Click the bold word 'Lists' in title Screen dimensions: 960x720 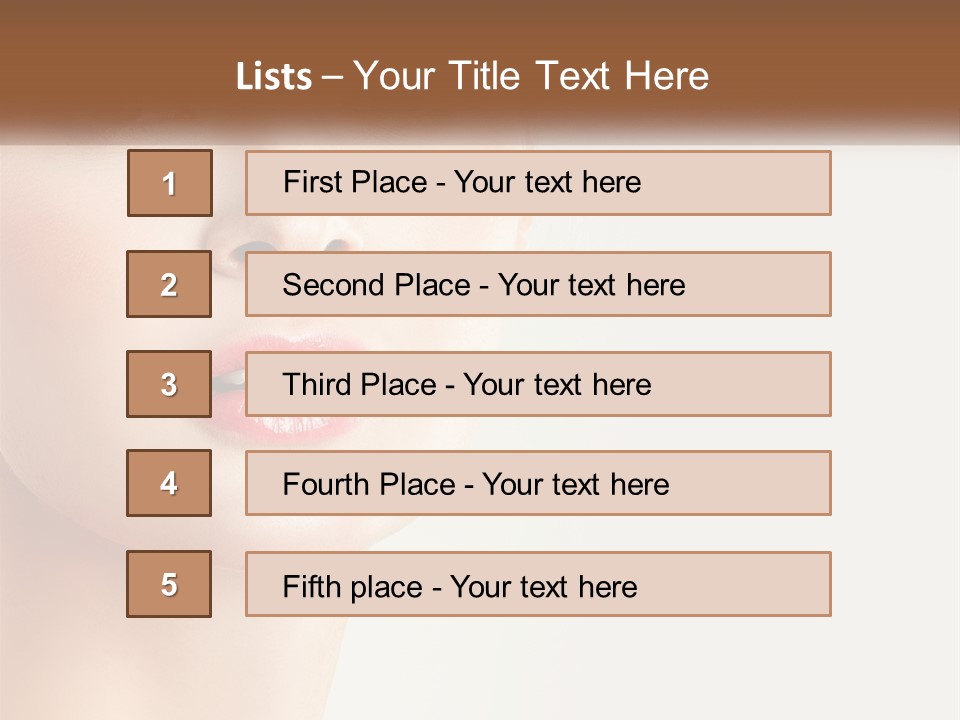(274, 77)
